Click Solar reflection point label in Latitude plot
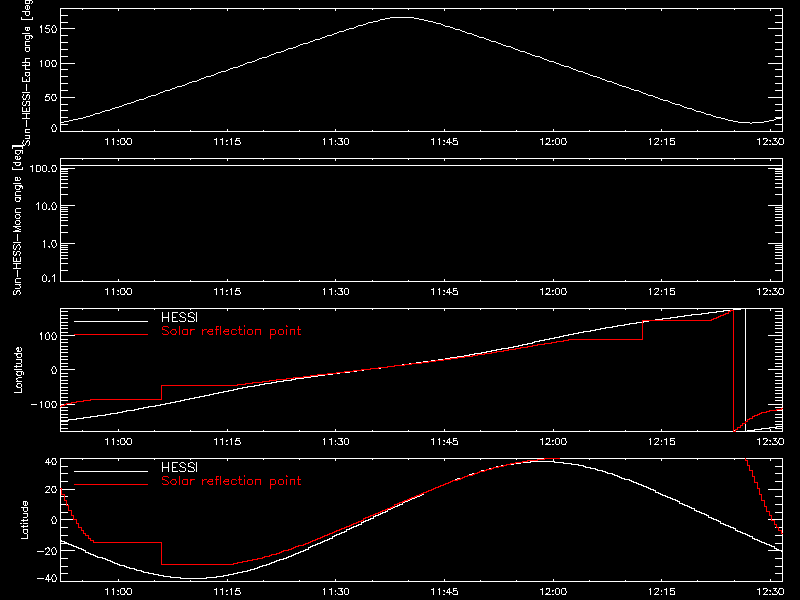 click(231, 481)
